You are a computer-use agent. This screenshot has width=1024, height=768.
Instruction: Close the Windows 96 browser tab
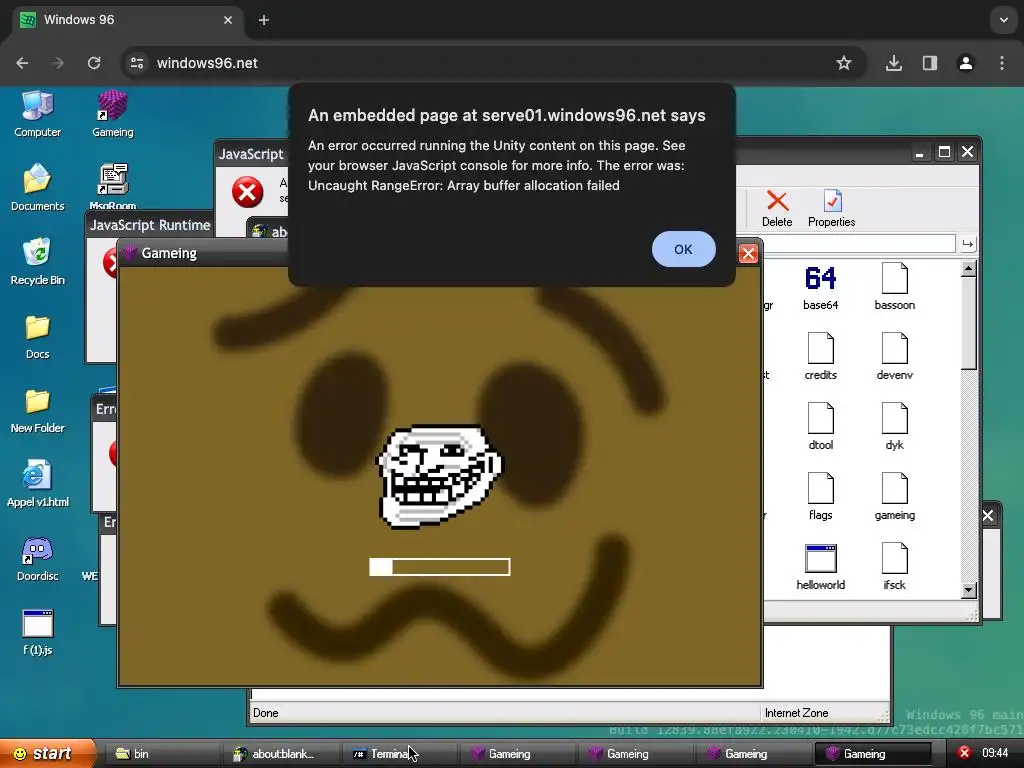(x=228, y=20)
